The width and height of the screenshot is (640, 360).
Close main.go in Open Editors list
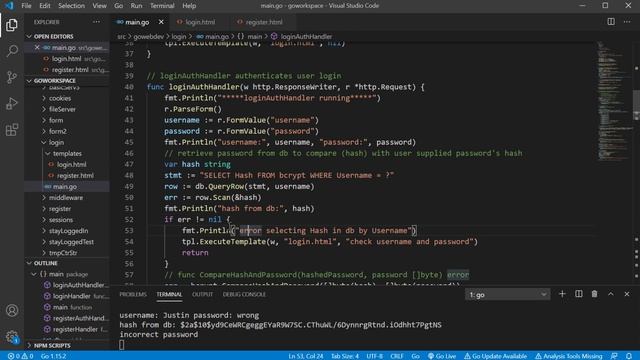coord(37,47)
